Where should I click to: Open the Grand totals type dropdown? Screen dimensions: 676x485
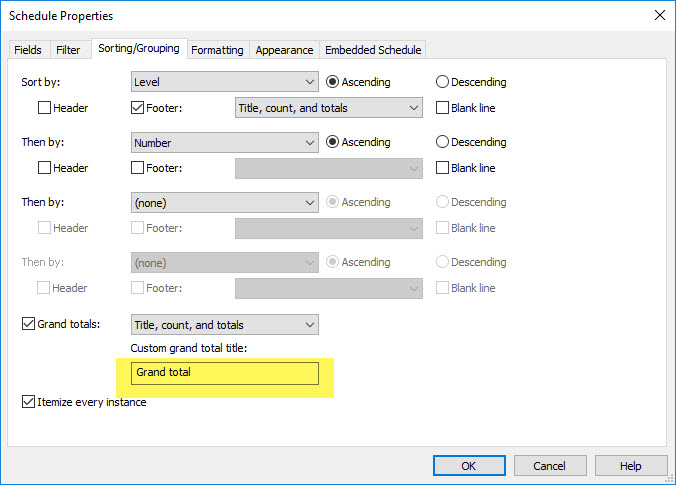tap(225, 325)
